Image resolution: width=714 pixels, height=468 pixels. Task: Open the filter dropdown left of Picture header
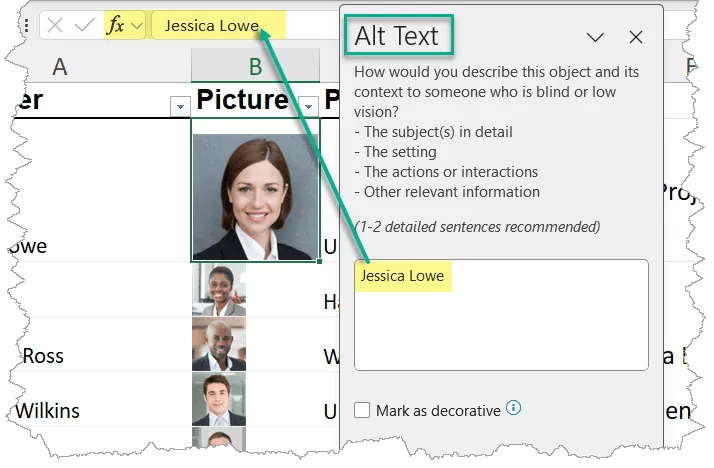pos(180,106)
